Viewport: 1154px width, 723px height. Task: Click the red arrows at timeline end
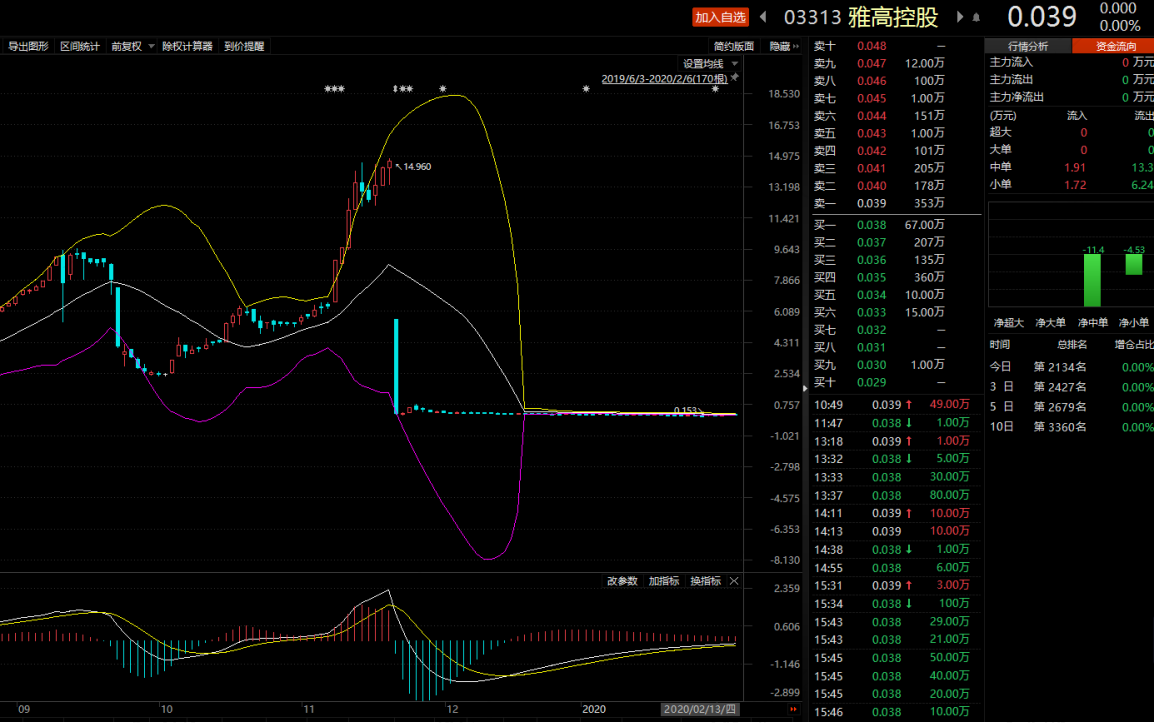tap(793, 709)
